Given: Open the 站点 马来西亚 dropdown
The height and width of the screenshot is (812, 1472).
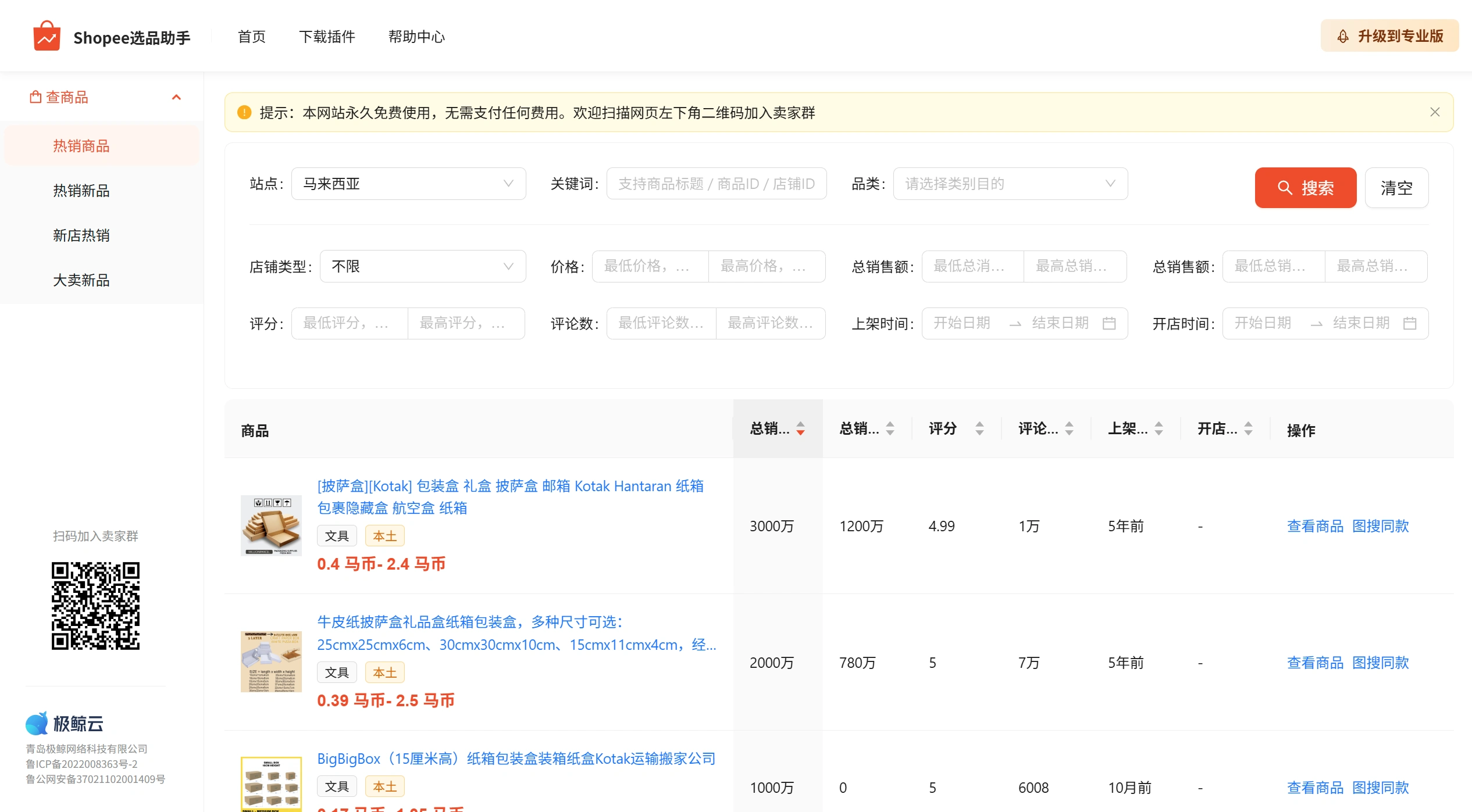Looking at the screenshot, I should pyautogui.click(x=408, y=184).
